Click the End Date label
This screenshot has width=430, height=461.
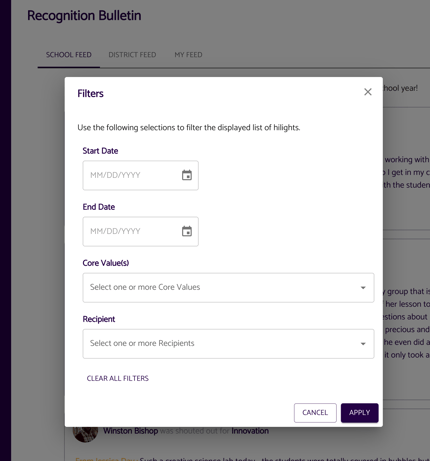[99, 207]
